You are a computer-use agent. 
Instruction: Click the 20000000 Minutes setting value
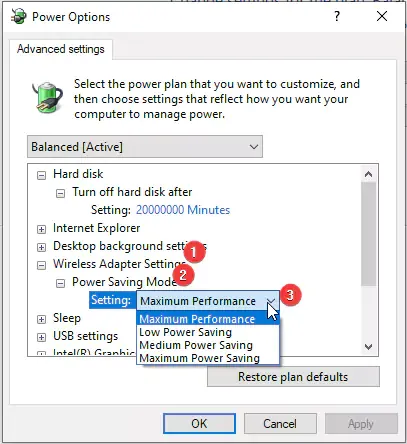tap(183, 210)
